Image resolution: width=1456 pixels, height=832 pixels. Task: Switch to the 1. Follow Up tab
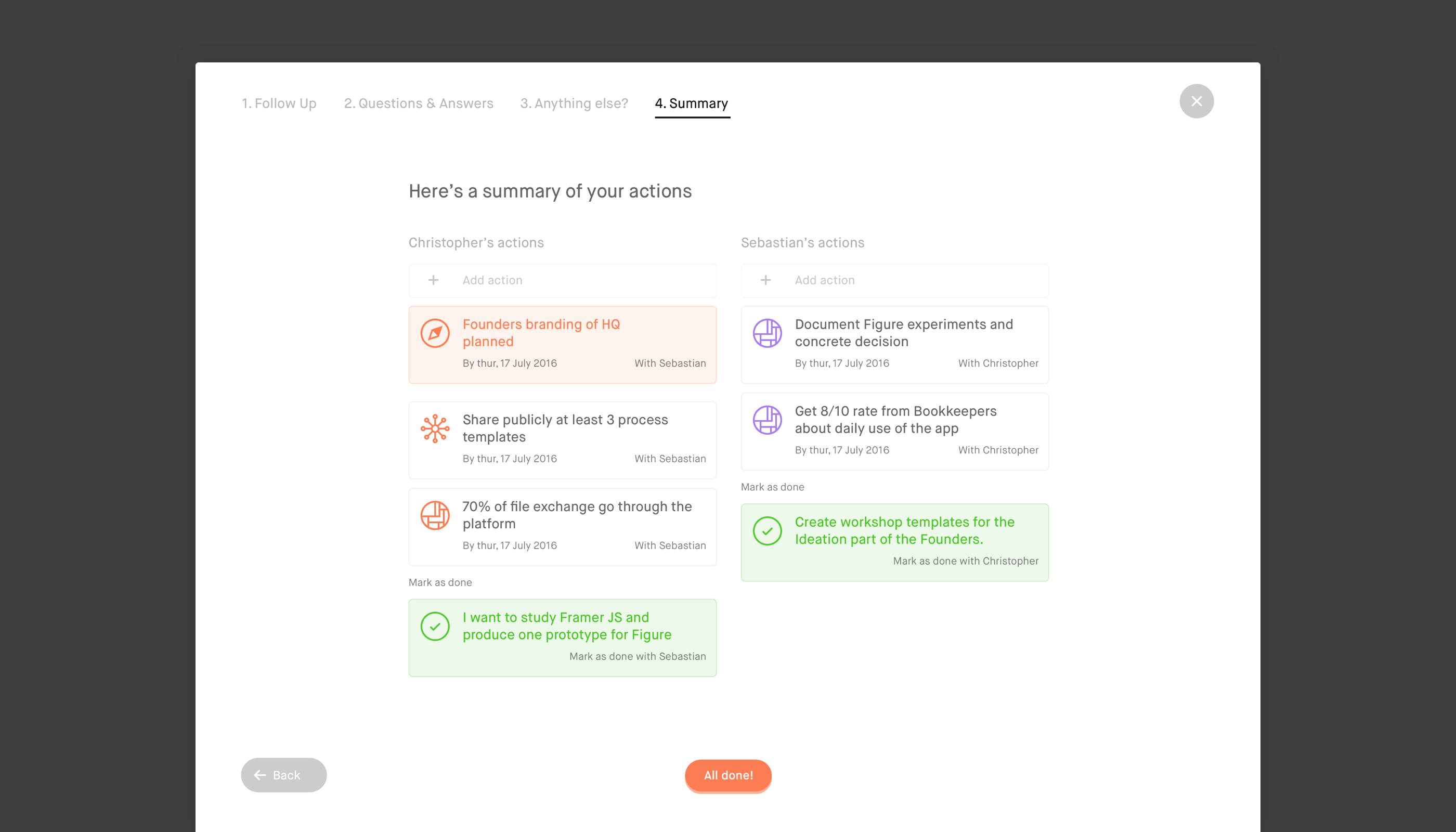279,103
